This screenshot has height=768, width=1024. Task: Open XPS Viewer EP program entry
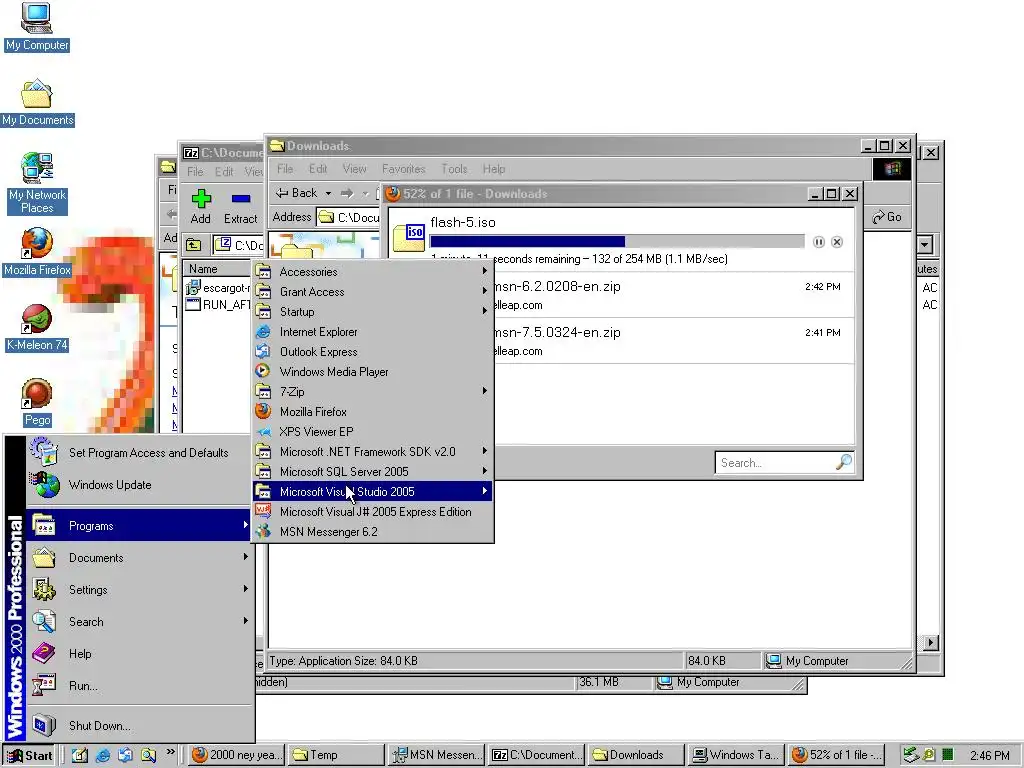(372, 432)
